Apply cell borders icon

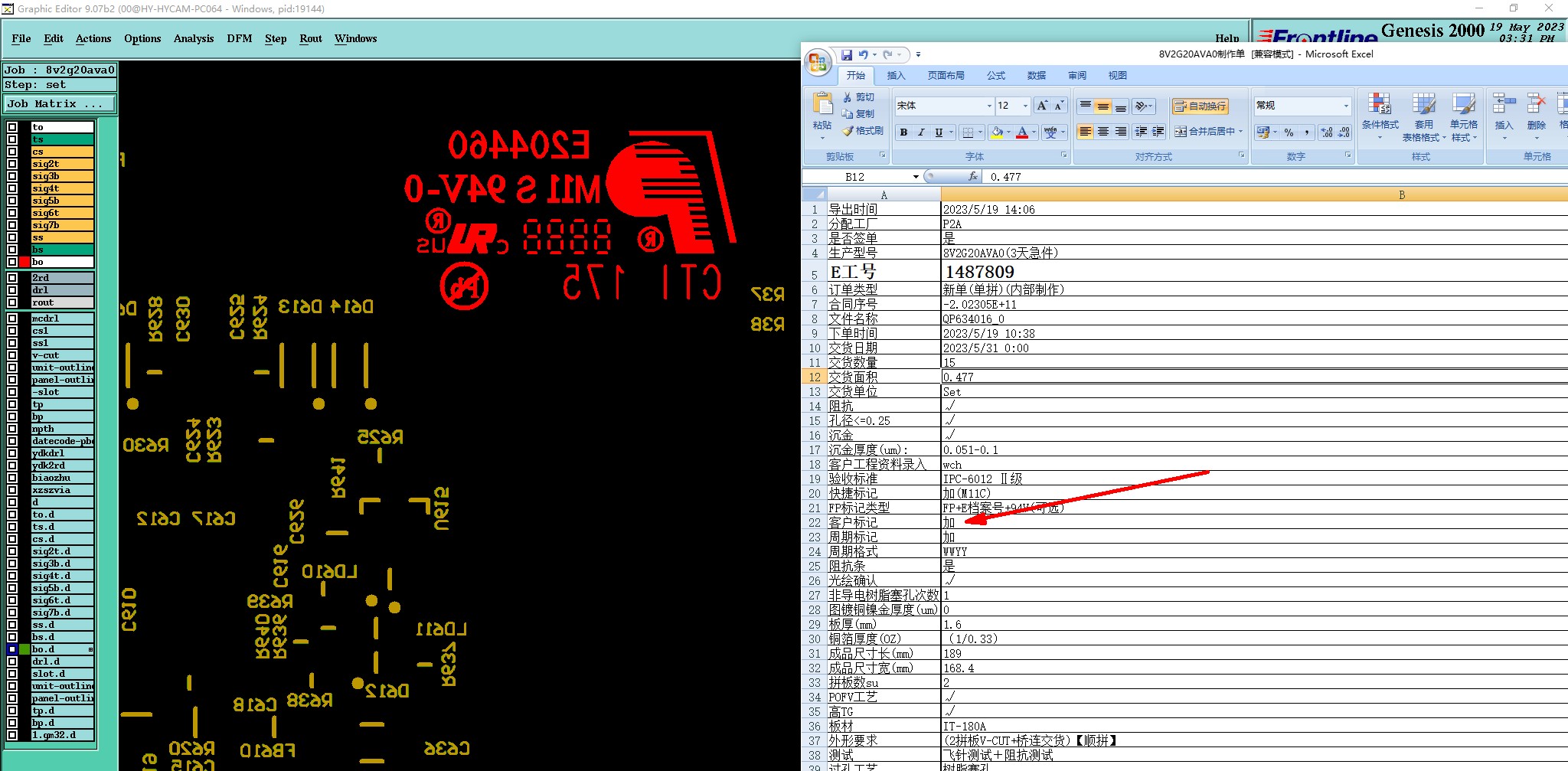click(x=968, y=132)
